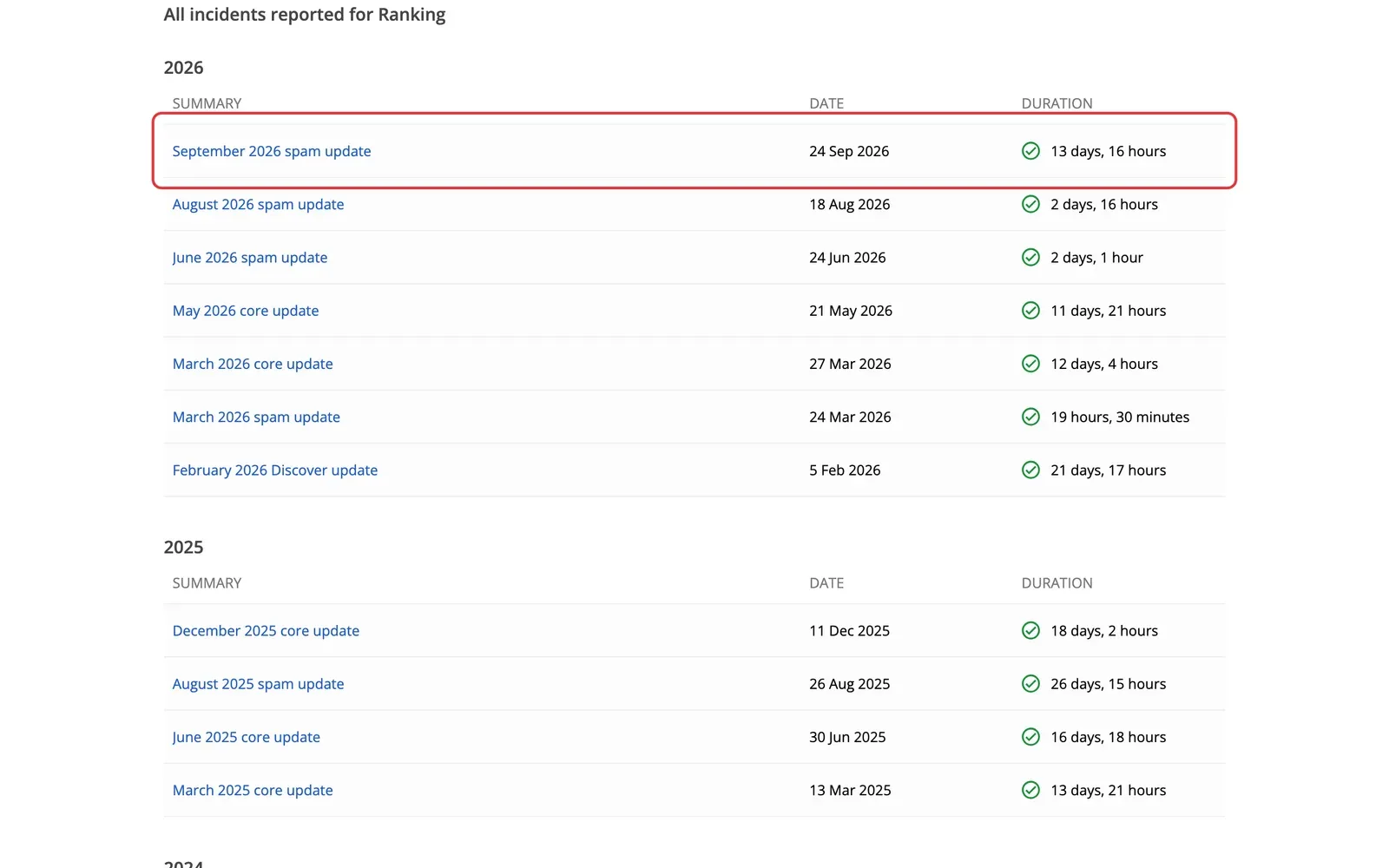Viewport: 1389px width, 868px height.
Task: Click the 2026 year section heading
Action: click(183, 68)
